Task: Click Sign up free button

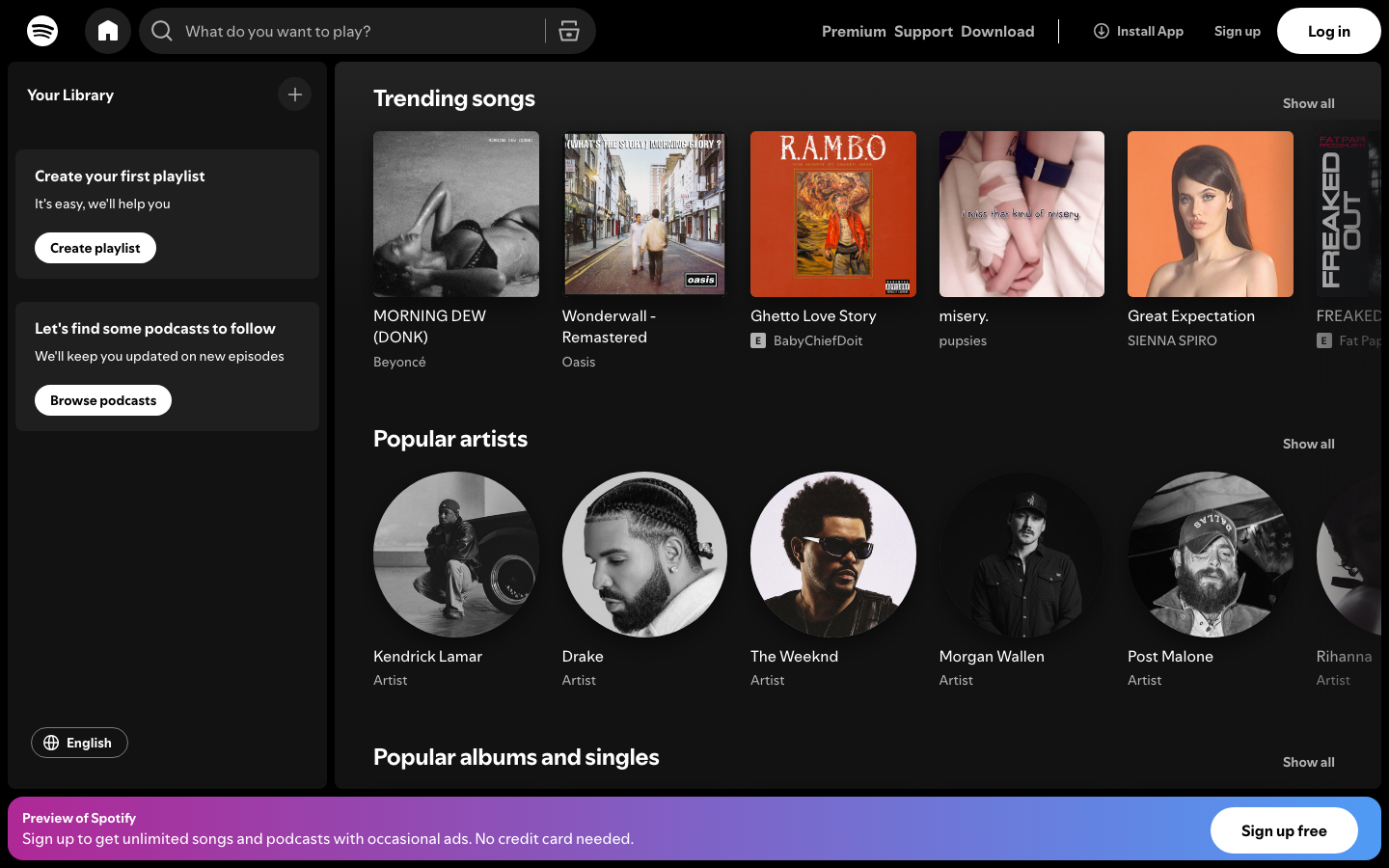Action: click(x=1284, y=830)
